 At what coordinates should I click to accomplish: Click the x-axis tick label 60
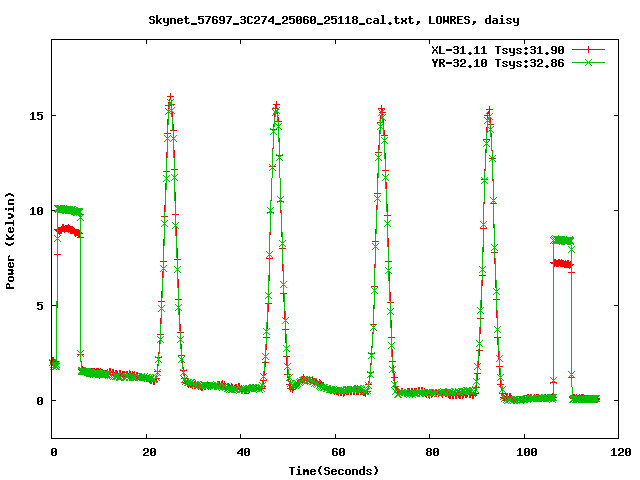tap(338, 452)
